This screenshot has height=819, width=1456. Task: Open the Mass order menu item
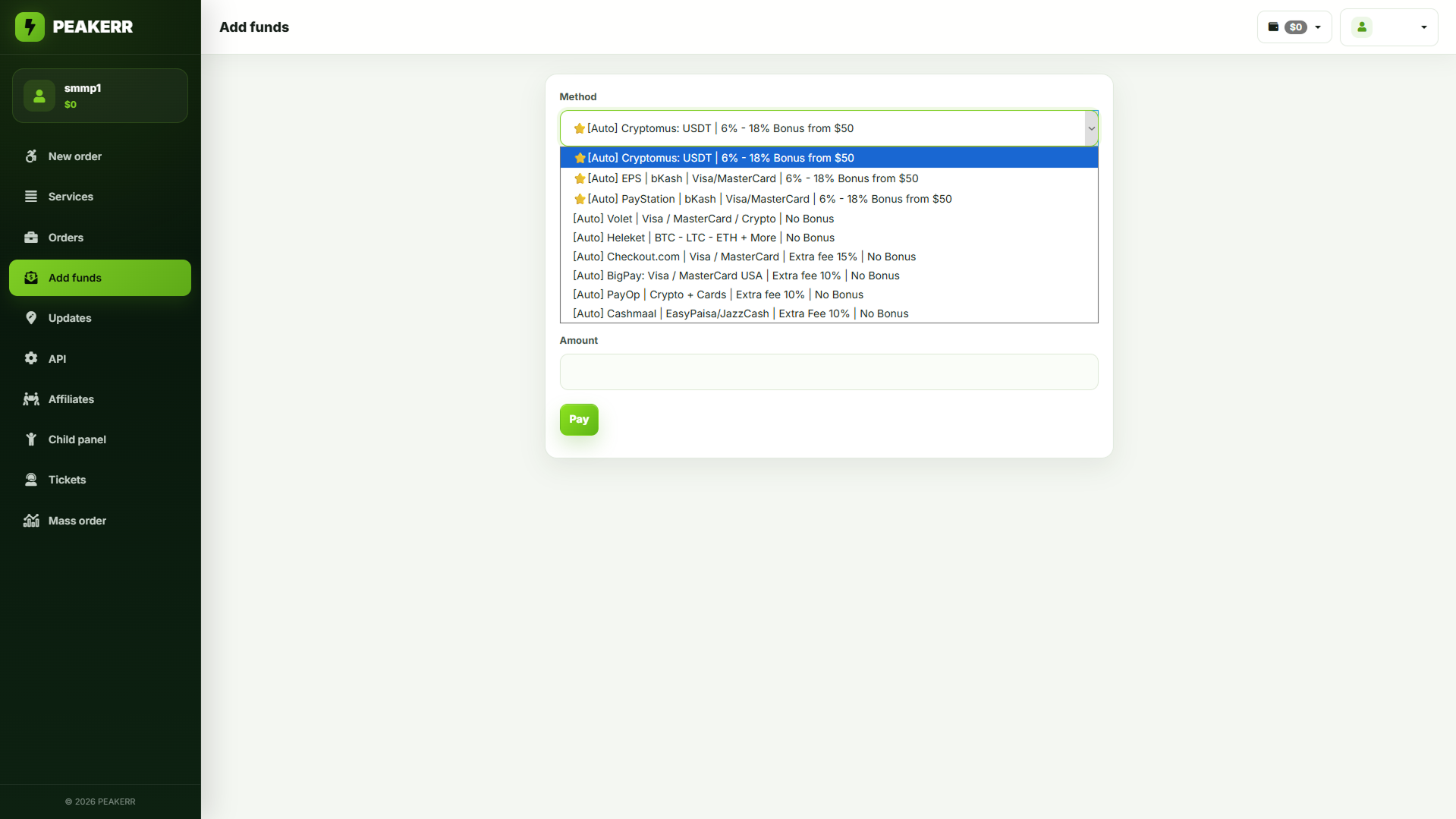pos(100,521)
